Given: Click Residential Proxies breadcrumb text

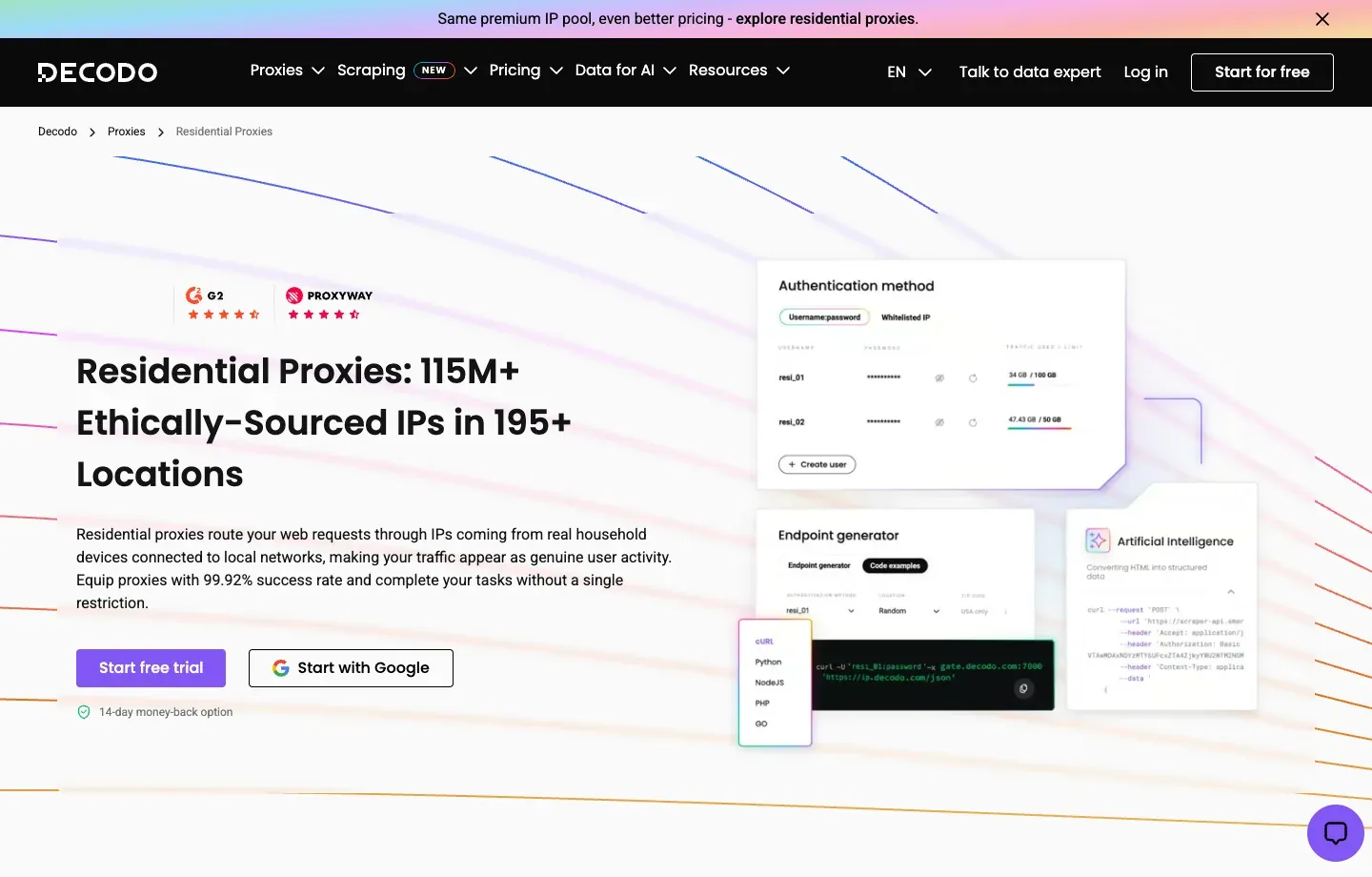Looking at the screenshot, I should coord(224,132).
